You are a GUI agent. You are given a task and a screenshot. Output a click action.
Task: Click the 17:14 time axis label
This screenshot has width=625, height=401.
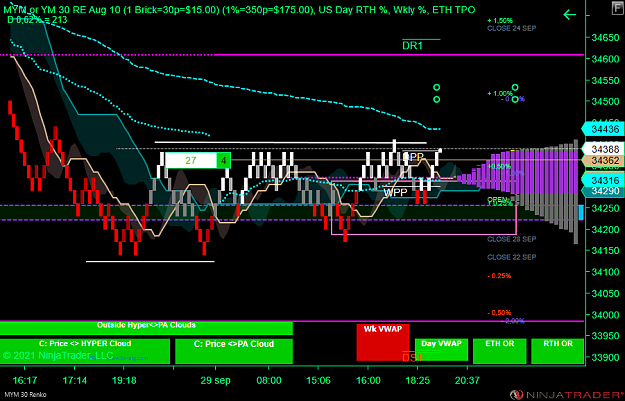click(x=75, y=380)
